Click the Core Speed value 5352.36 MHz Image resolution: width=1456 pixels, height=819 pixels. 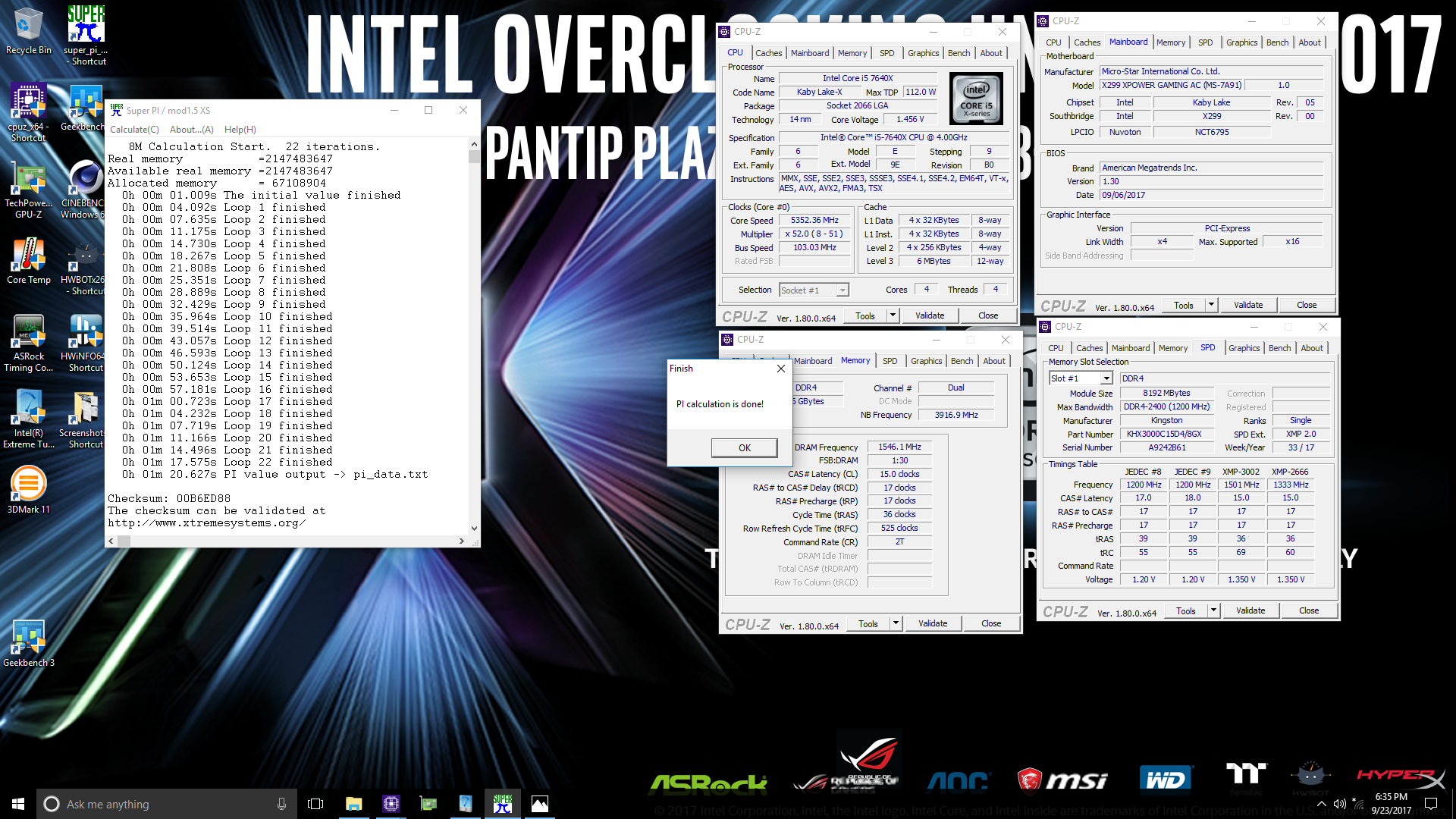click(x=814, y=221)
